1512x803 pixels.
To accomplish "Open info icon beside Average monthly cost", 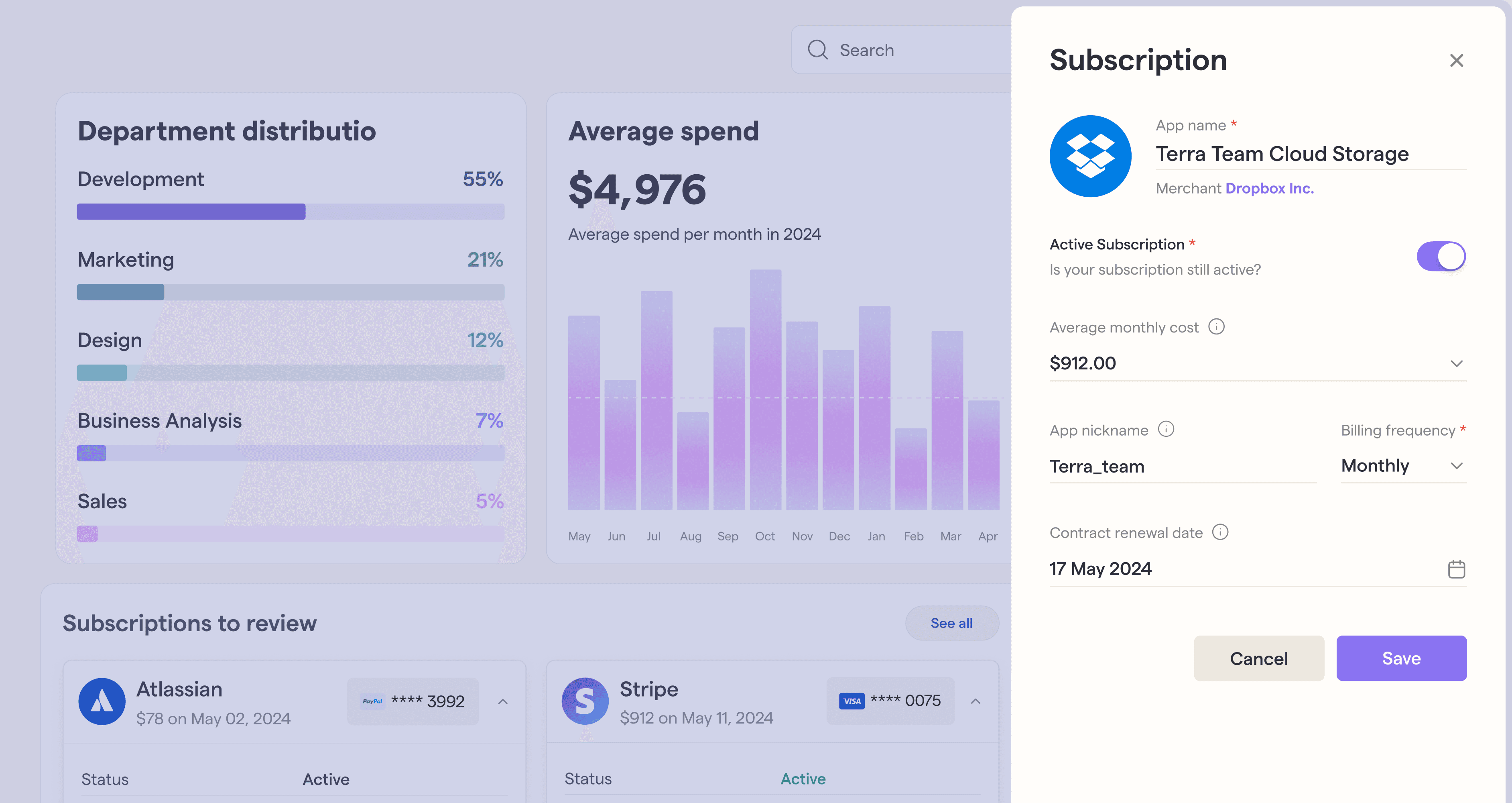I will coord(1216,326).
